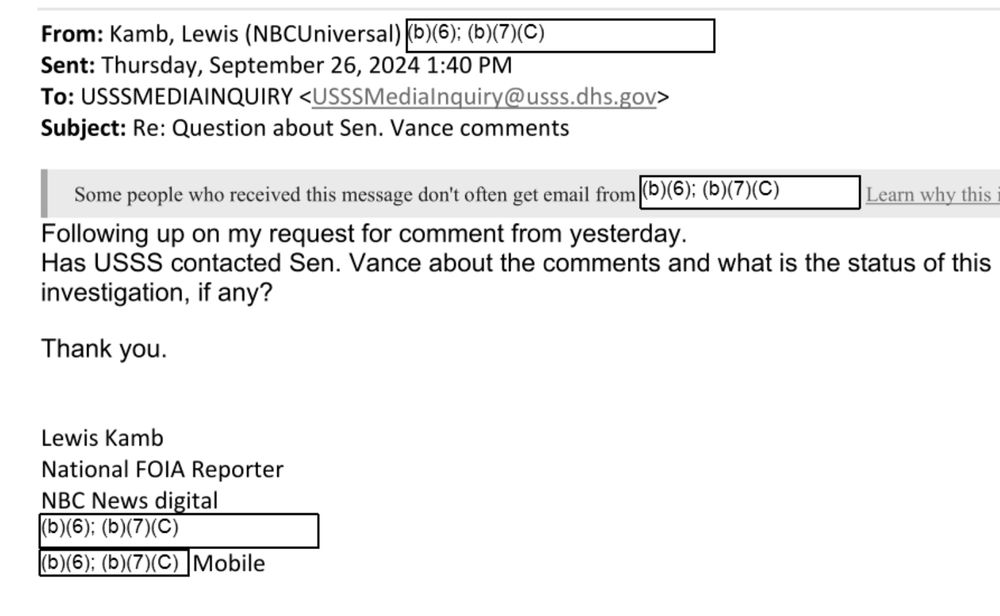Image resolution: width=1000 pixels, height=616 pixels.
Task: Click the redaction box below NBC News digital
Action: tap(179, 531)
